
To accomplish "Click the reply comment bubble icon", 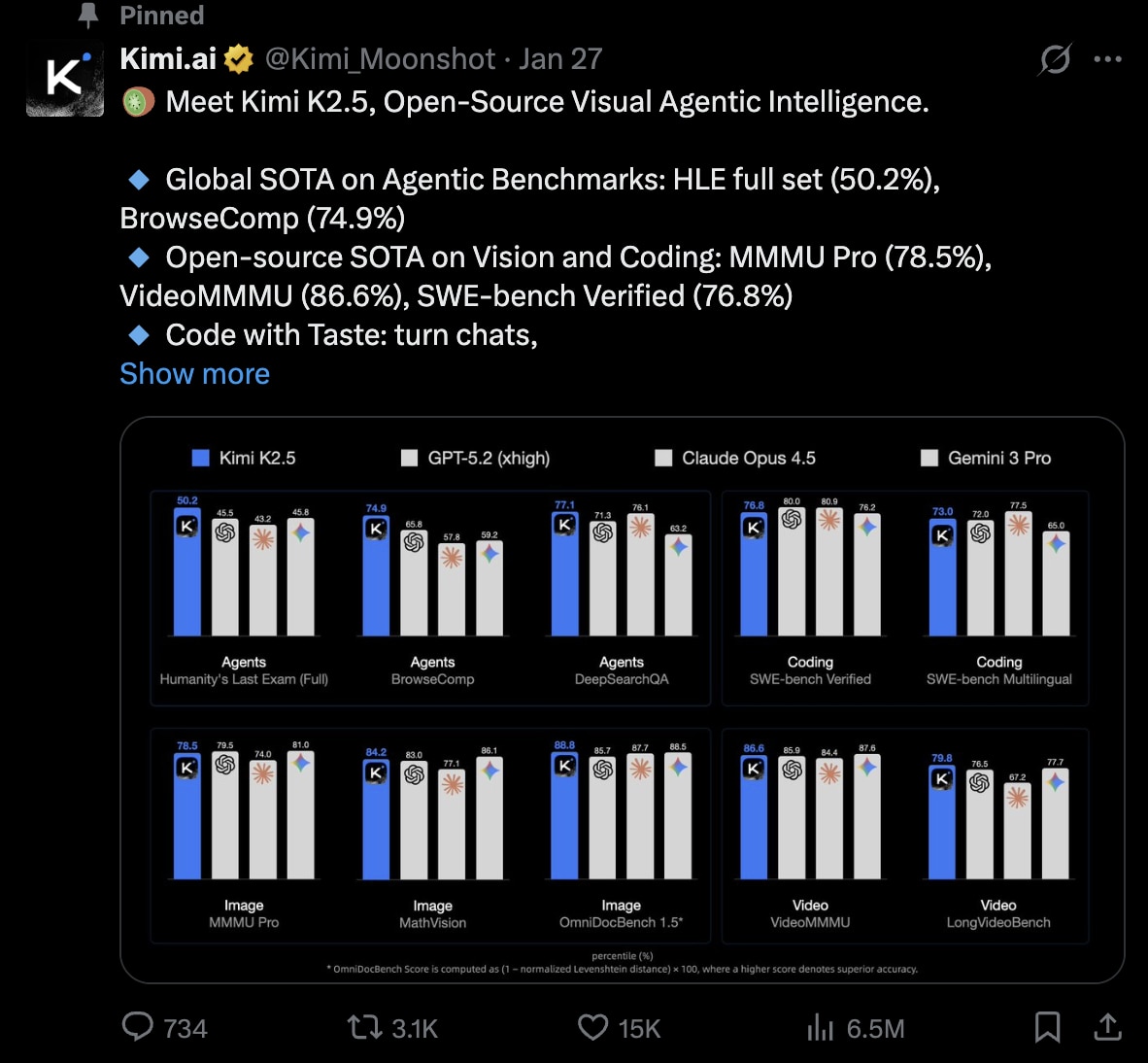I will point(138,1027).
